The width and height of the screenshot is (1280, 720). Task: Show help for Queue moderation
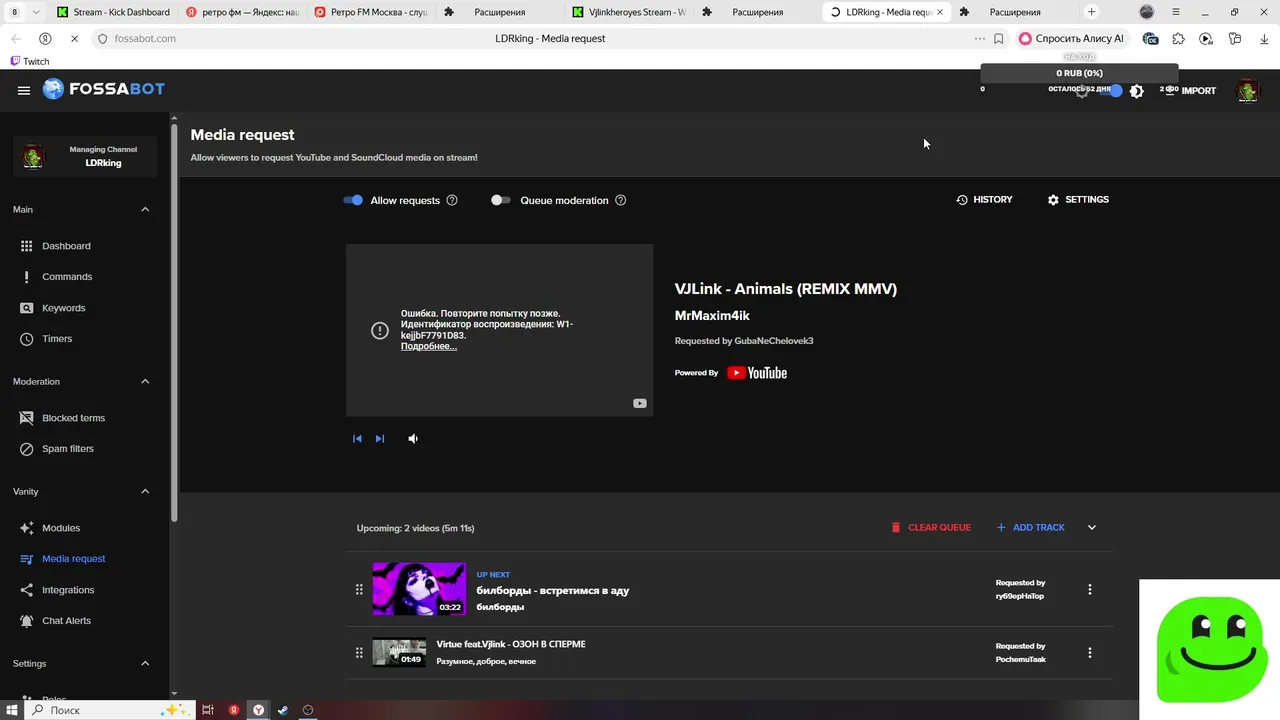coord(621,200)
